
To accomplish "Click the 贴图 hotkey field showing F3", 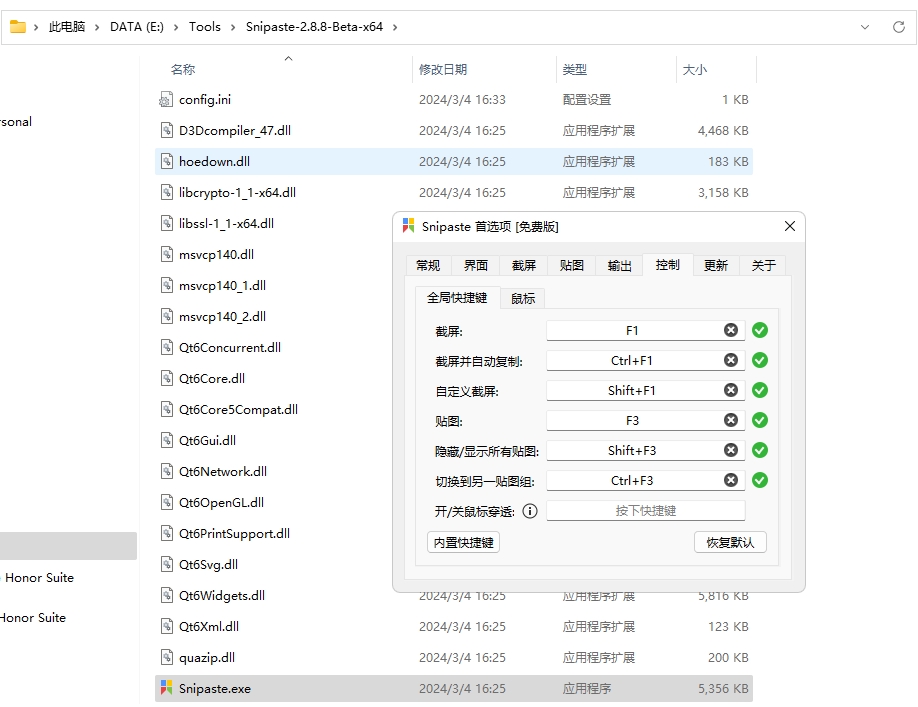I will [646, 420].
